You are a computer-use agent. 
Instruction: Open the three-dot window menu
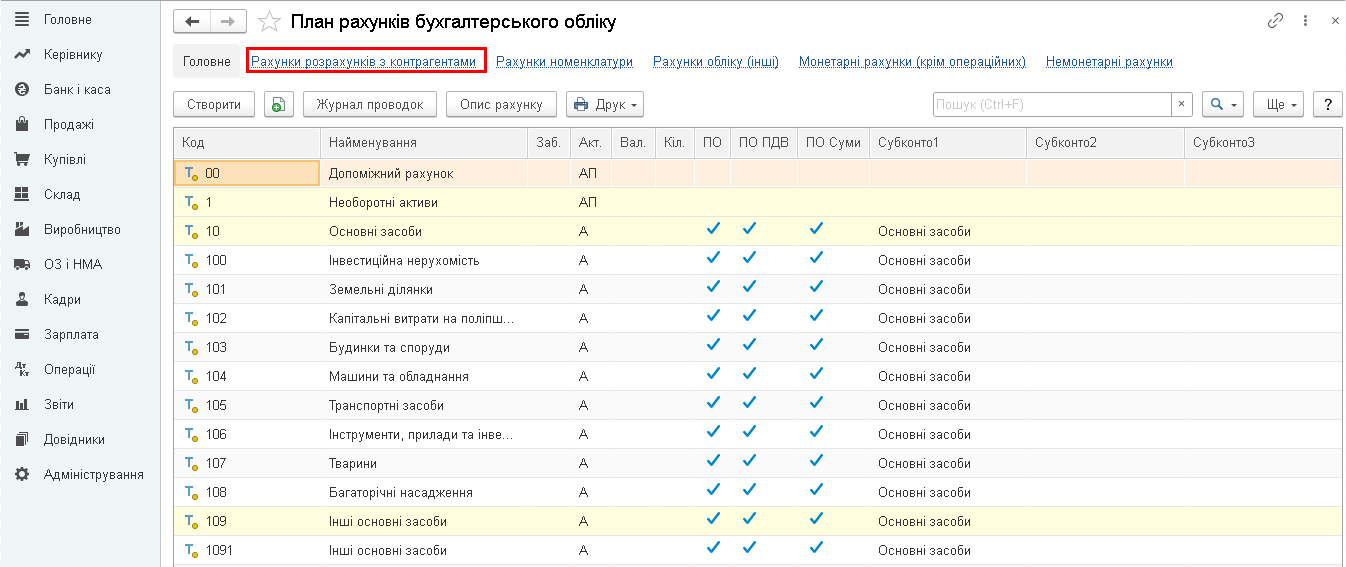1305,21
